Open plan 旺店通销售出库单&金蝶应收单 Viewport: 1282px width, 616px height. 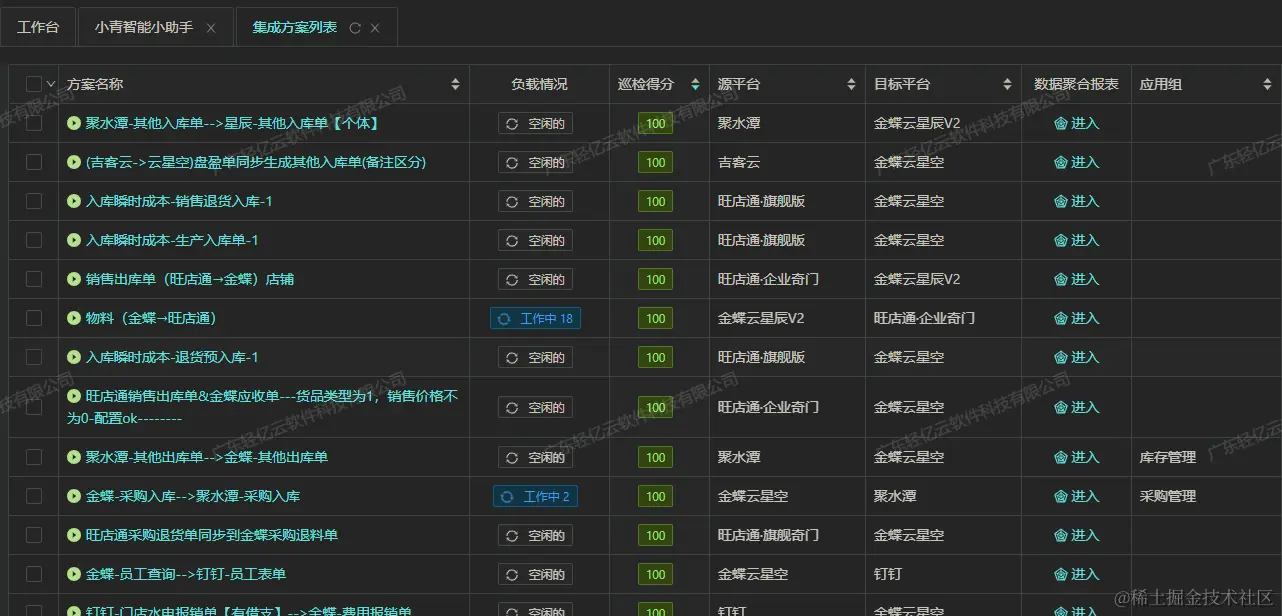tap(264, 407)
